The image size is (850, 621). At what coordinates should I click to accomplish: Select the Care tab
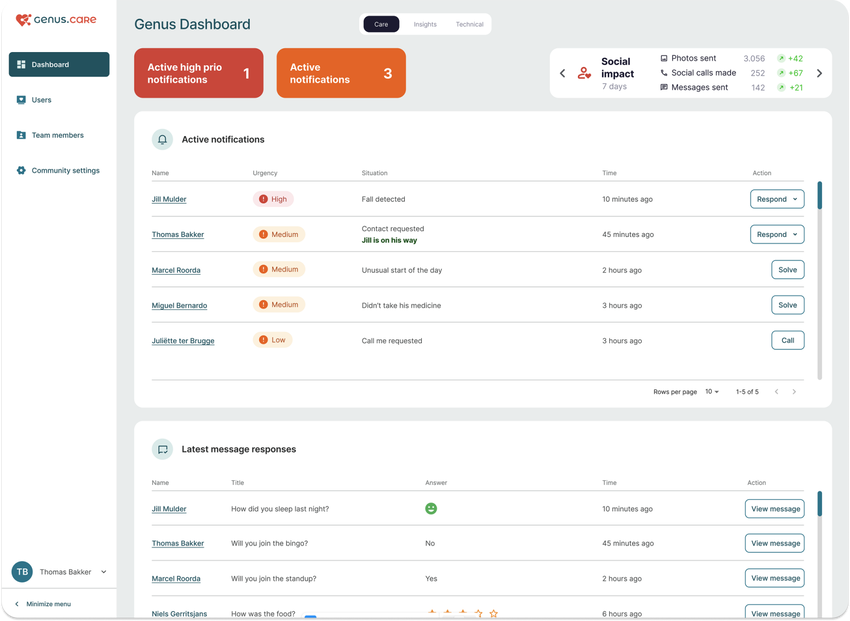point(381,24)
